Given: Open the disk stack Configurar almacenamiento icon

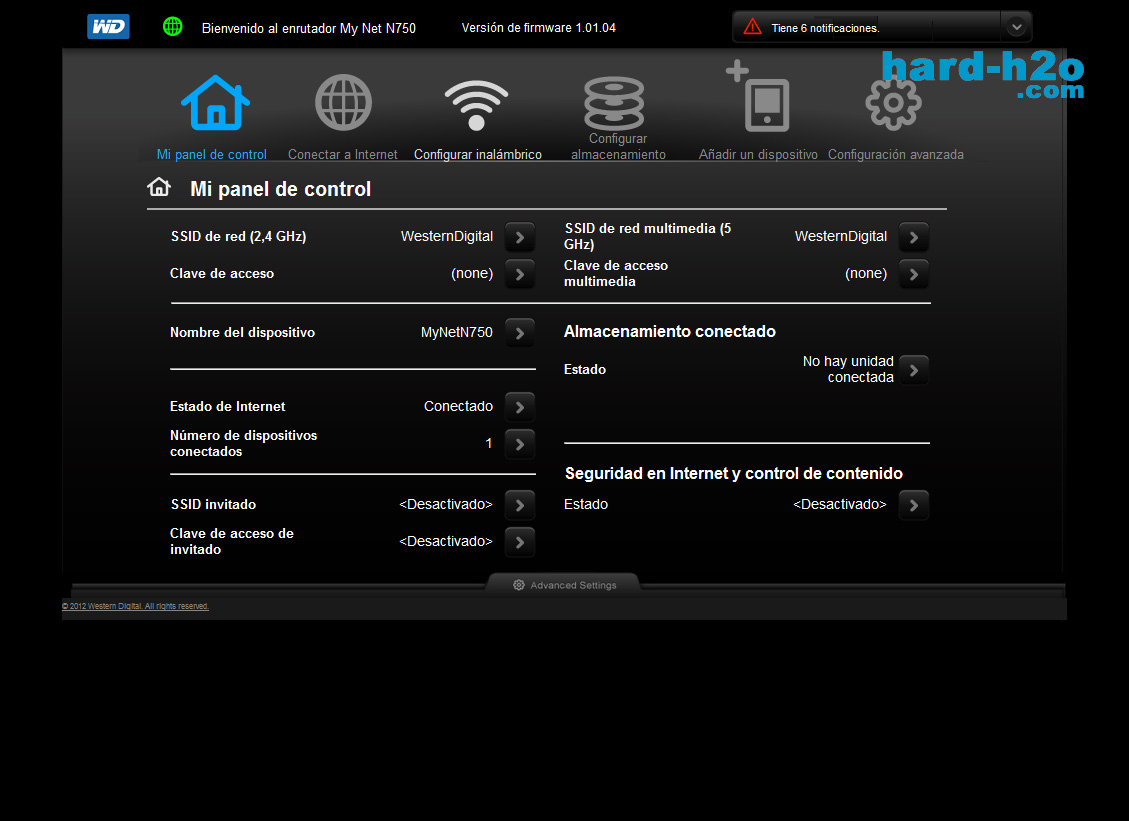Looking at the screenshot, I should point(614,103).
